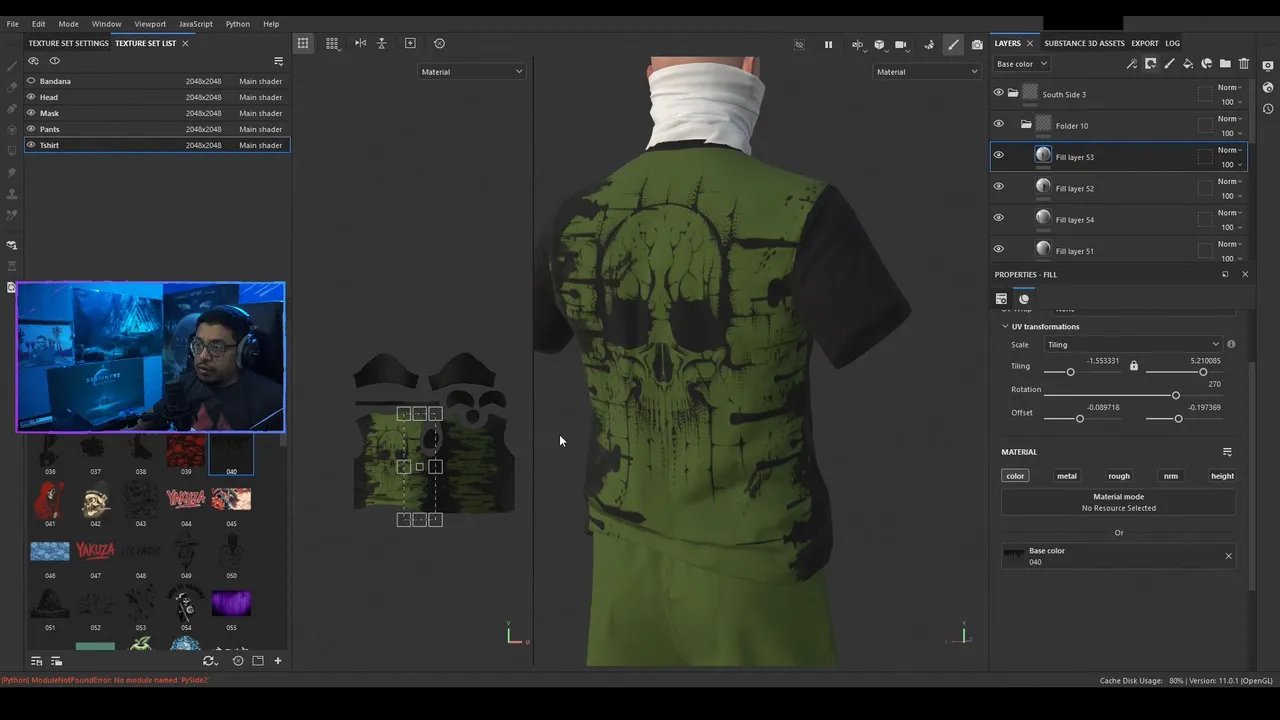Create a new folder in Layers

point(1225,64)
